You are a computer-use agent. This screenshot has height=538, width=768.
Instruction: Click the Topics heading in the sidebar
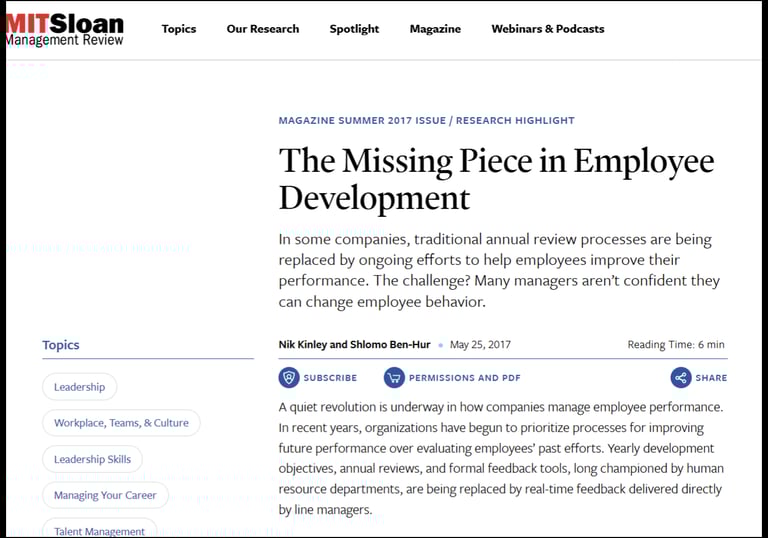pos(61,345)
